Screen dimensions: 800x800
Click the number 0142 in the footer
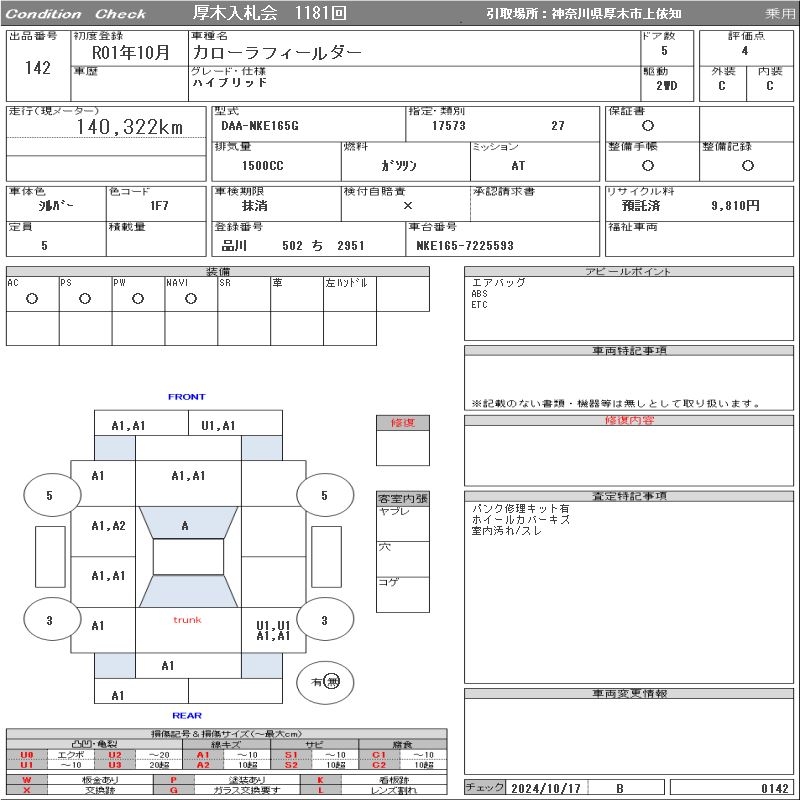774,788
